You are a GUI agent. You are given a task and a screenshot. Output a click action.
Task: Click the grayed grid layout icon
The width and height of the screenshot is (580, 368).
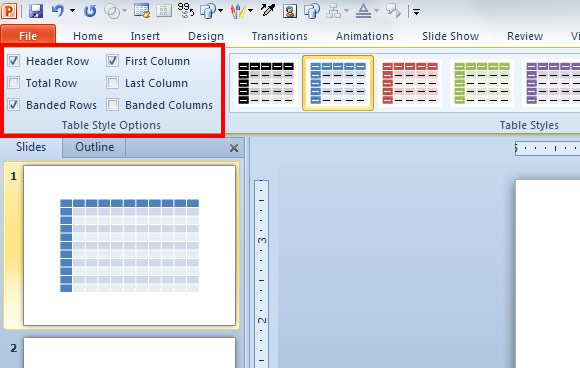pyautogui.click(x=164, y=11)
